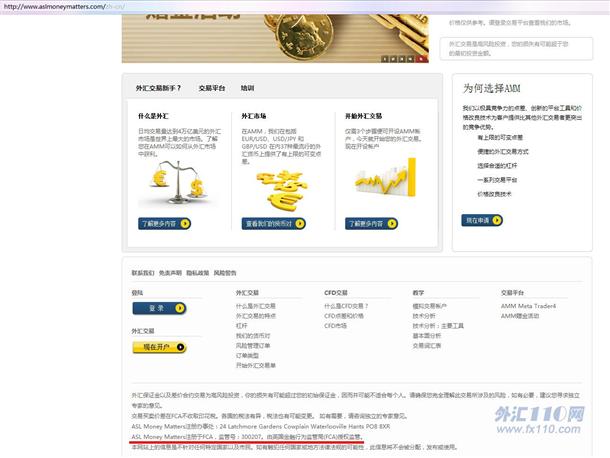Image resolution: width=610 pixels, height=458 pixels.
Task: Open the CFD点差和价格 link
Action: click(344, 316)
